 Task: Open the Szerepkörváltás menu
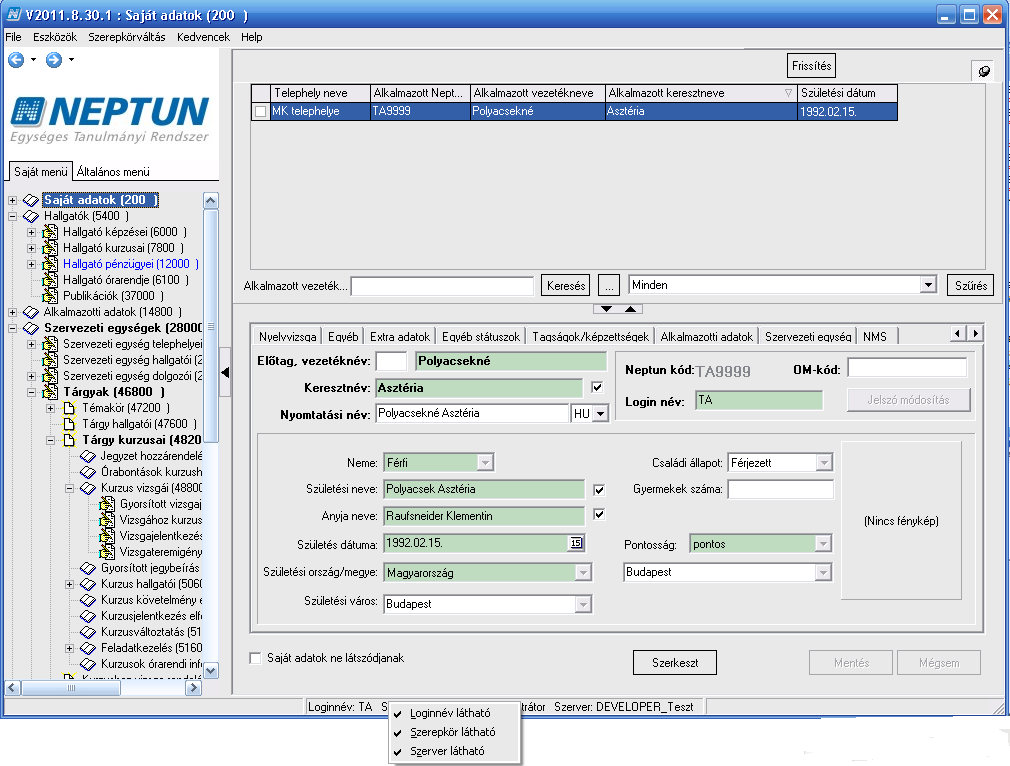pyautogui.click(x=127, y=37)
